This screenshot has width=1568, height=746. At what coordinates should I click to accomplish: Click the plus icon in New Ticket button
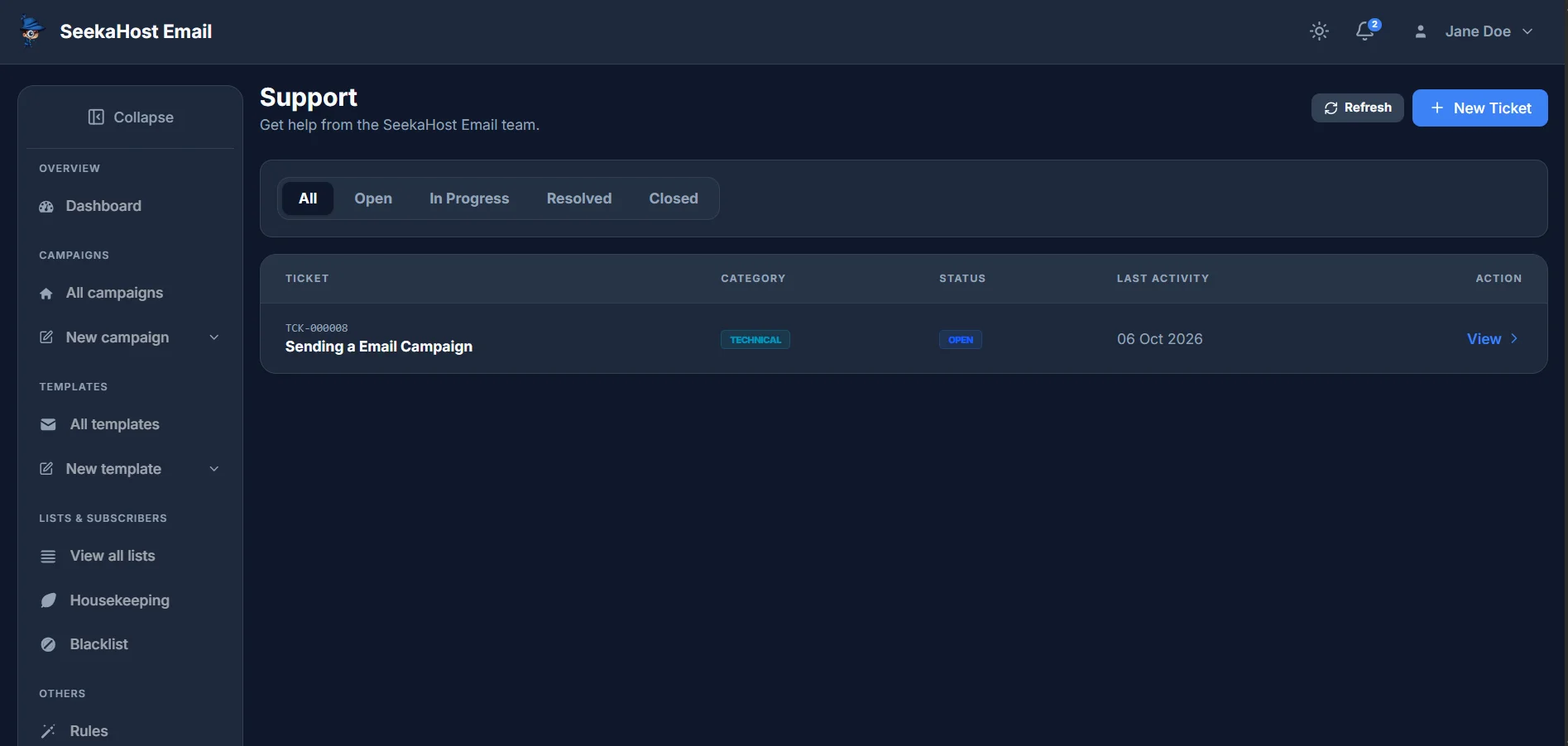(x=1437, y=108)
